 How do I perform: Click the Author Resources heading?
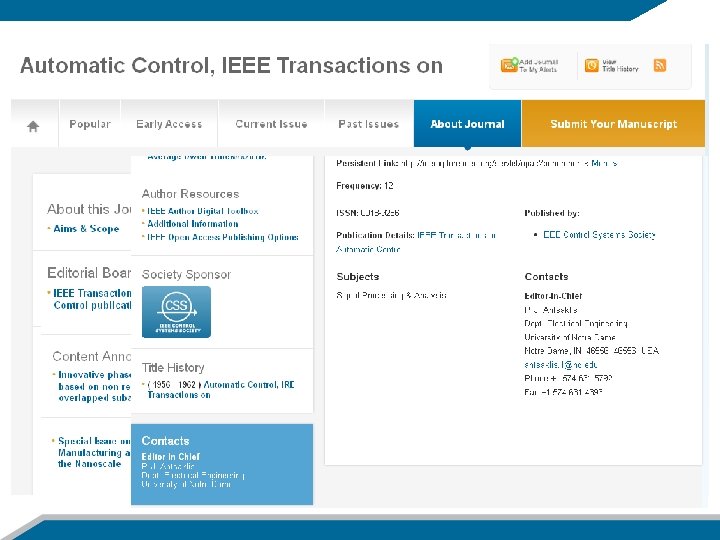coord(191,194)
